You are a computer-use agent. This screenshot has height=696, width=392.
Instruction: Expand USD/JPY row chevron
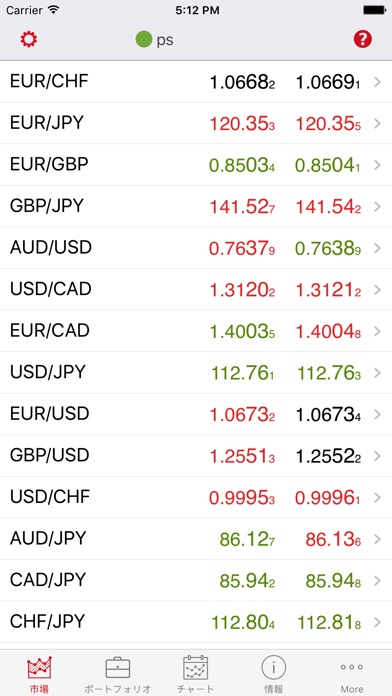[x=377, y=373]
